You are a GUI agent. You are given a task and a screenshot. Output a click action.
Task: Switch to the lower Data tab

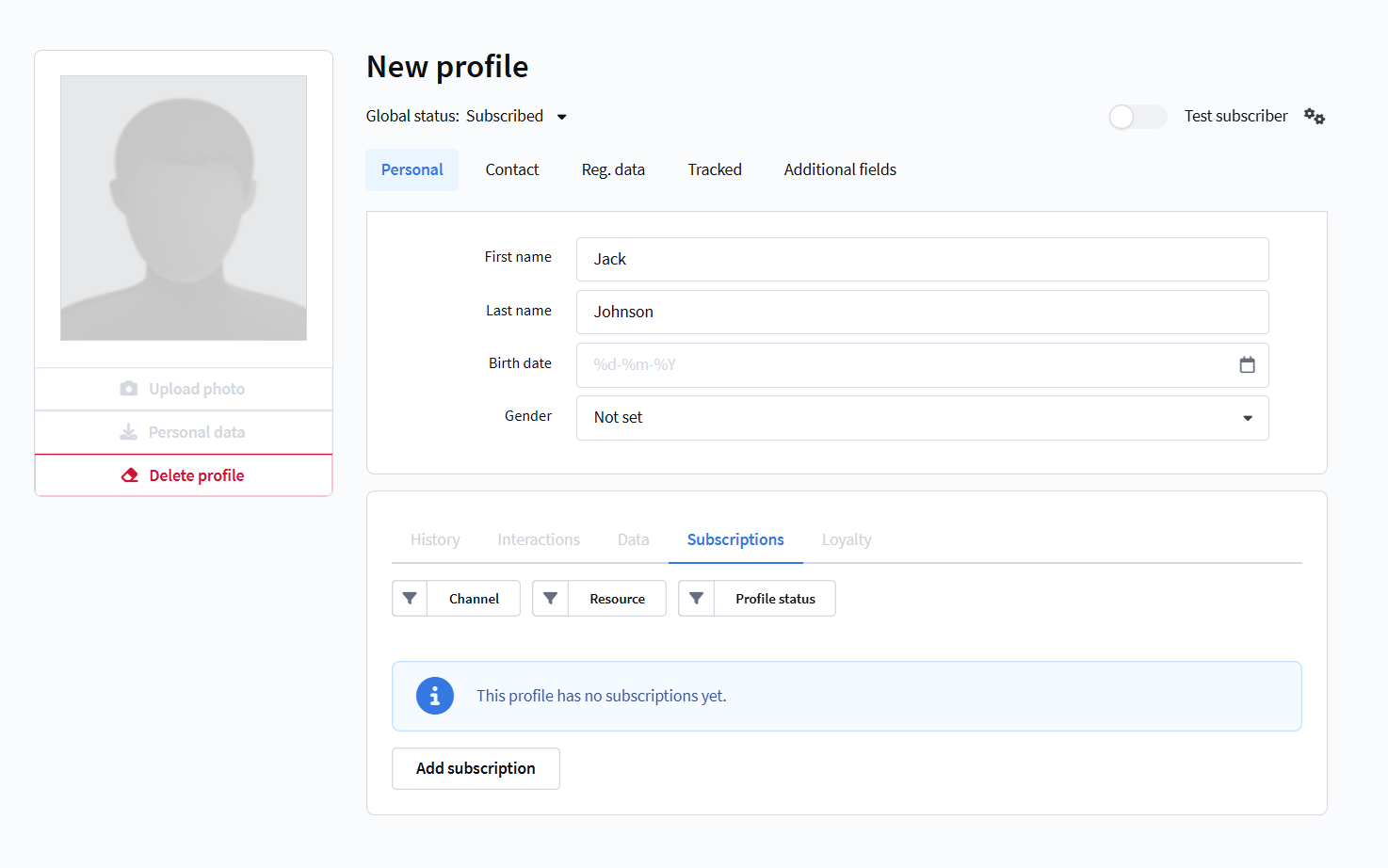pos(634,539)
